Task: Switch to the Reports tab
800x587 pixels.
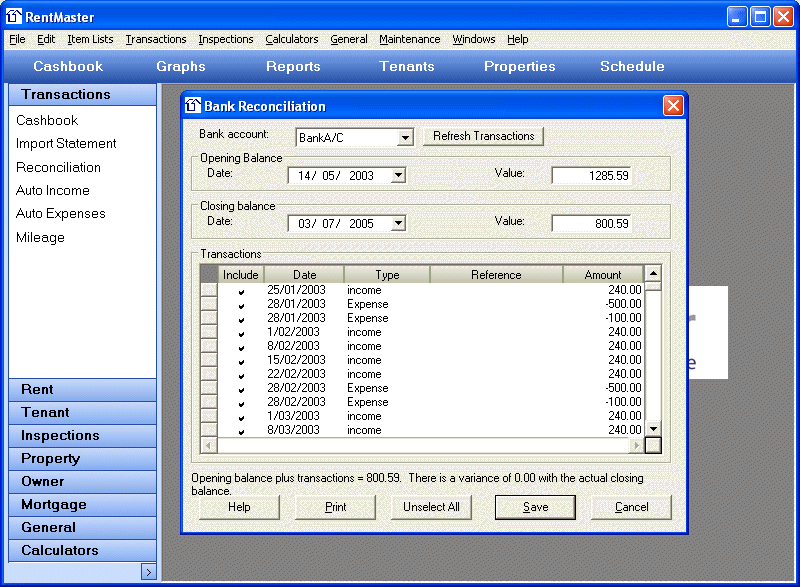Action: tap(293, 66)
